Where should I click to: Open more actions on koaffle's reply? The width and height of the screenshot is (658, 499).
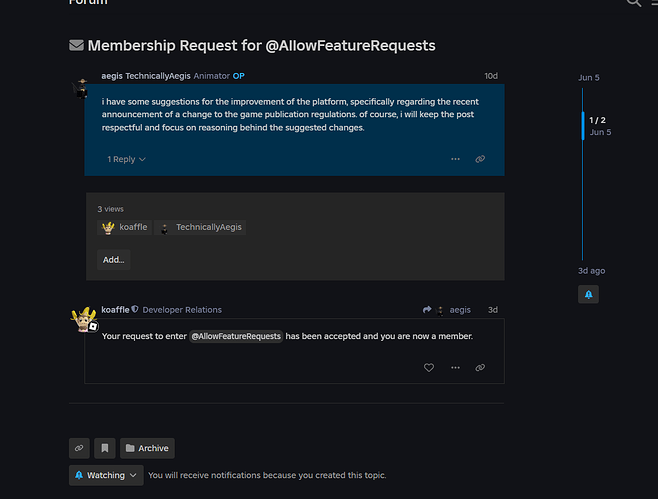[455, 368]
